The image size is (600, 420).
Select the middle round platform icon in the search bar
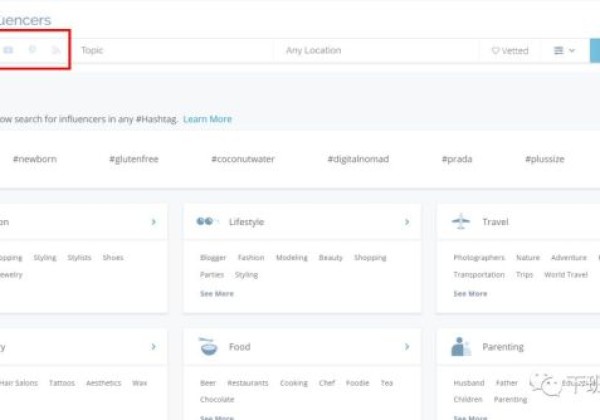click(x=33, y=50)
